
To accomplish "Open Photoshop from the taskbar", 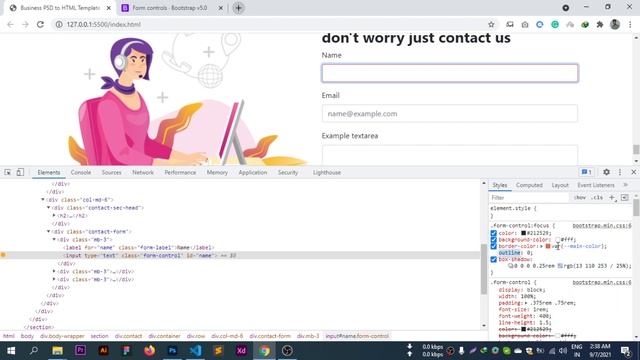I will 172,351.
